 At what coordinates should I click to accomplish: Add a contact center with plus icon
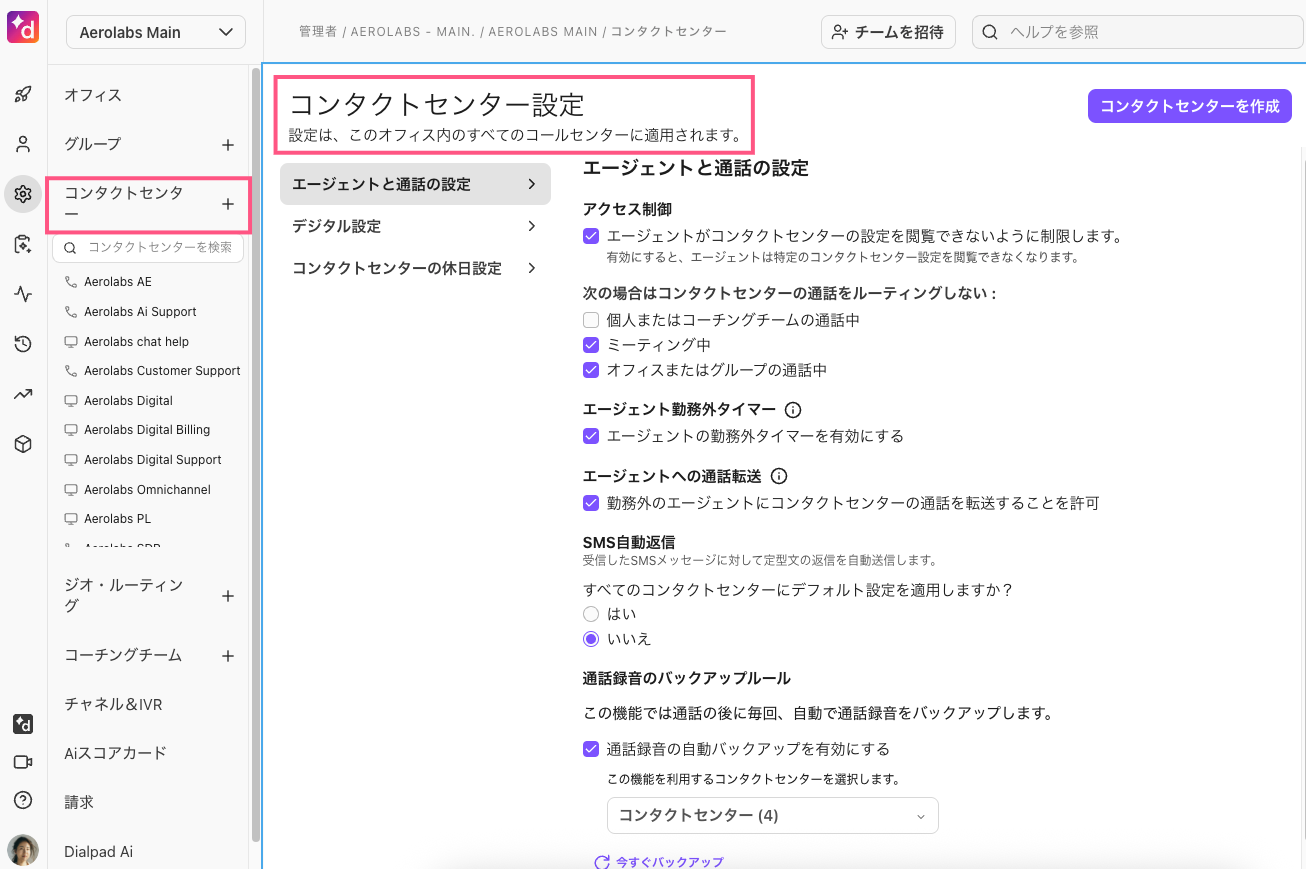point(228,204)
